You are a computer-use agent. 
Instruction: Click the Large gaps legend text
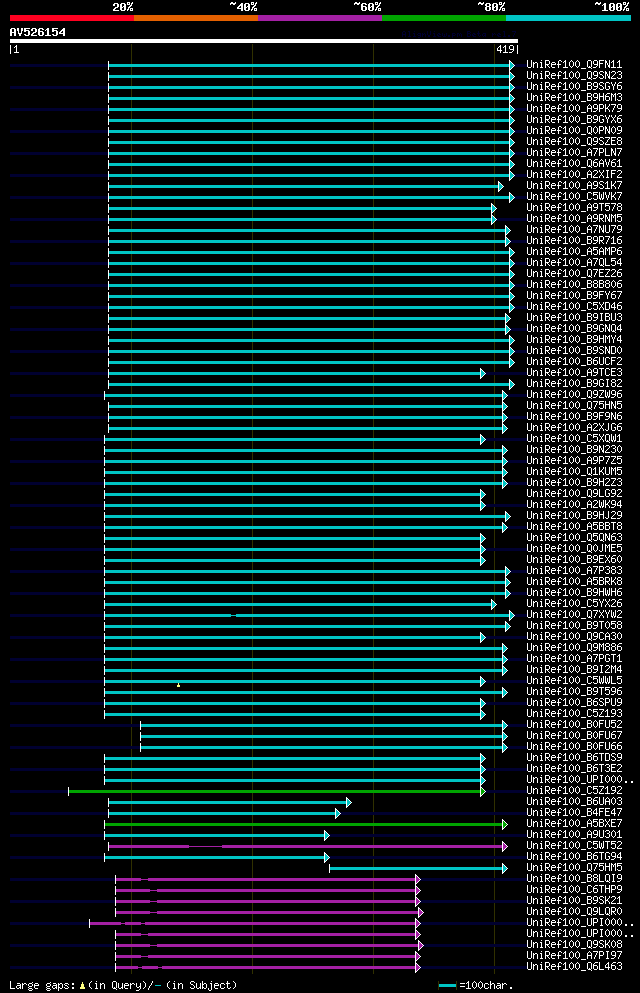click(123, 985)
